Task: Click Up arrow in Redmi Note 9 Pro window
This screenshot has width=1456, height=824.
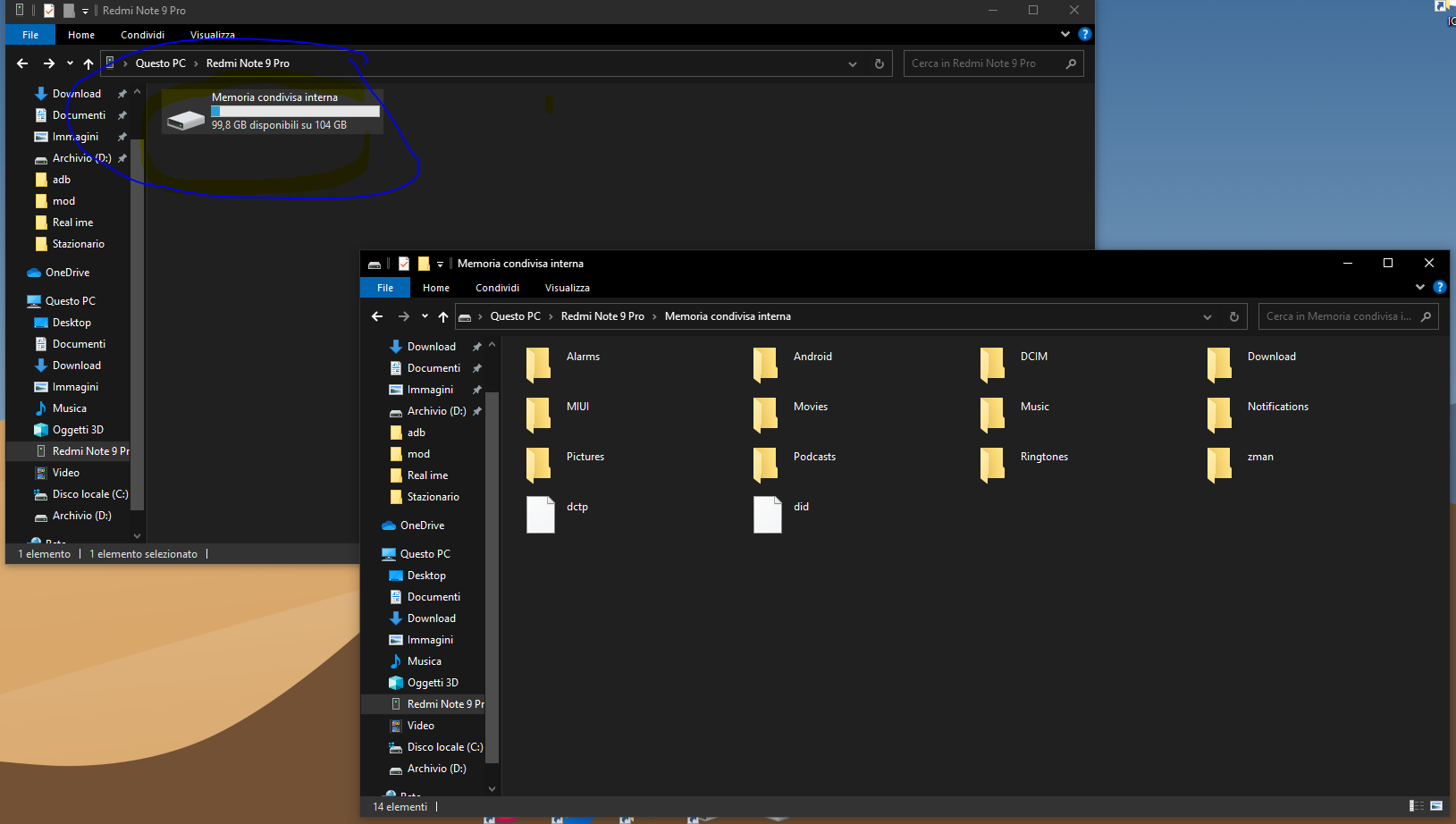Action: click(x=88, y=63)
